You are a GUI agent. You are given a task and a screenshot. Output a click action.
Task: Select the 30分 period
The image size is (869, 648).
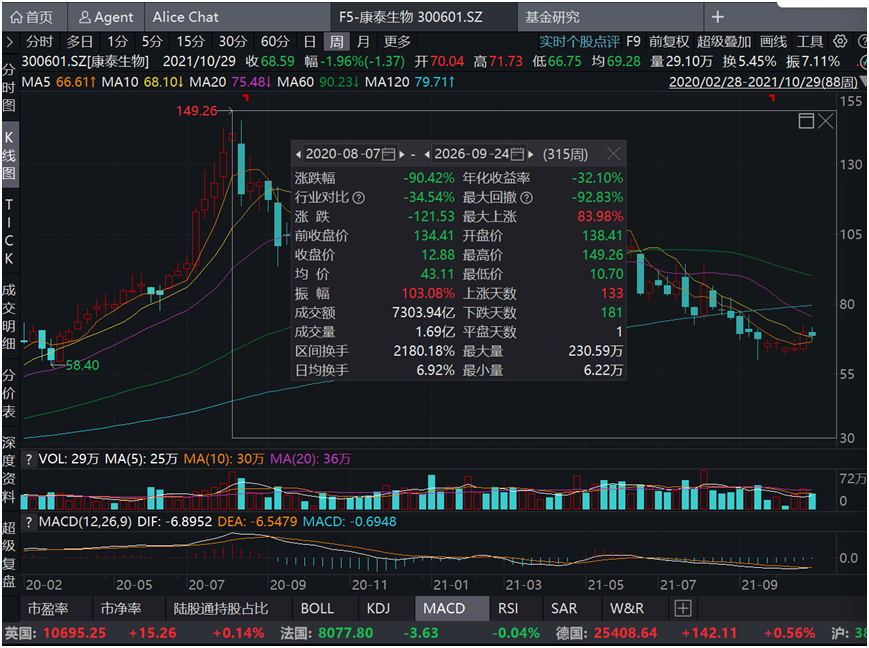point(232,42)
